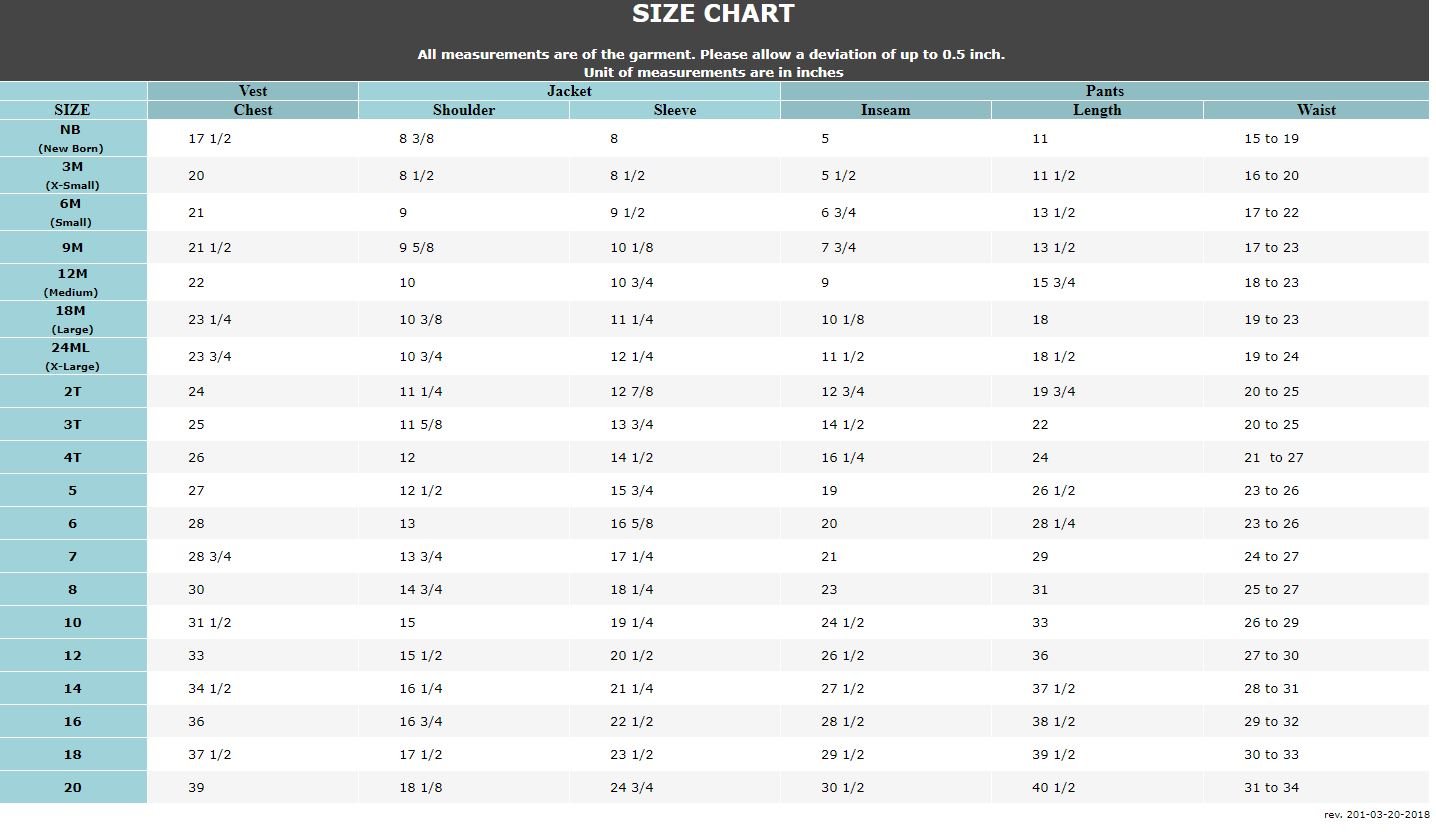This screenshot has height=832, width=1436.
Task: Select the Pants group header
Action: (1105, 91)
